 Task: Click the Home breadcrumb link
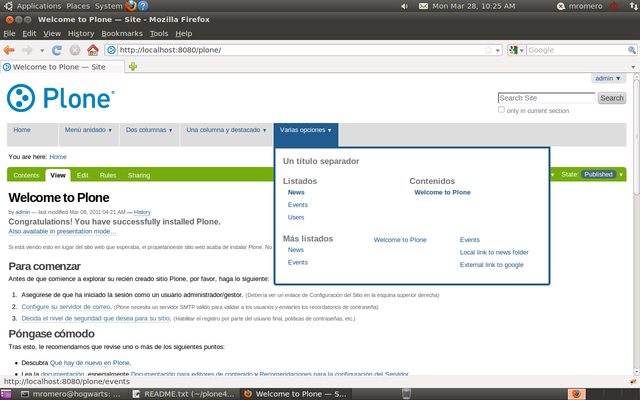(58, 157)
